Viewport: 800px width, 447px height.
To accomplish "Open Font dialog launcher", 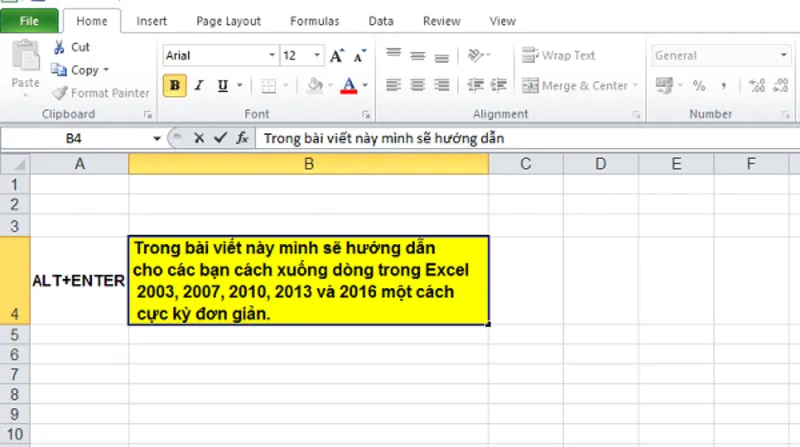I will coord(366,115).
